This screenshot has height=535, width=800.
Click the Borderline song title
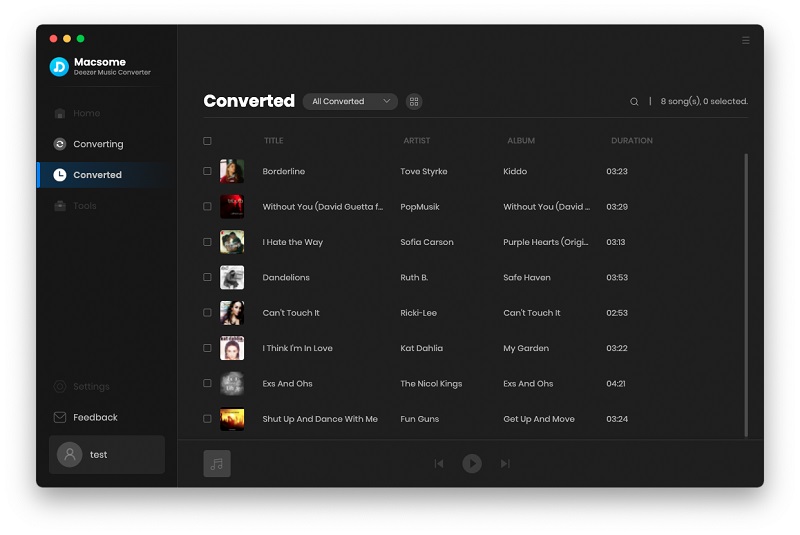click(284, 171)
